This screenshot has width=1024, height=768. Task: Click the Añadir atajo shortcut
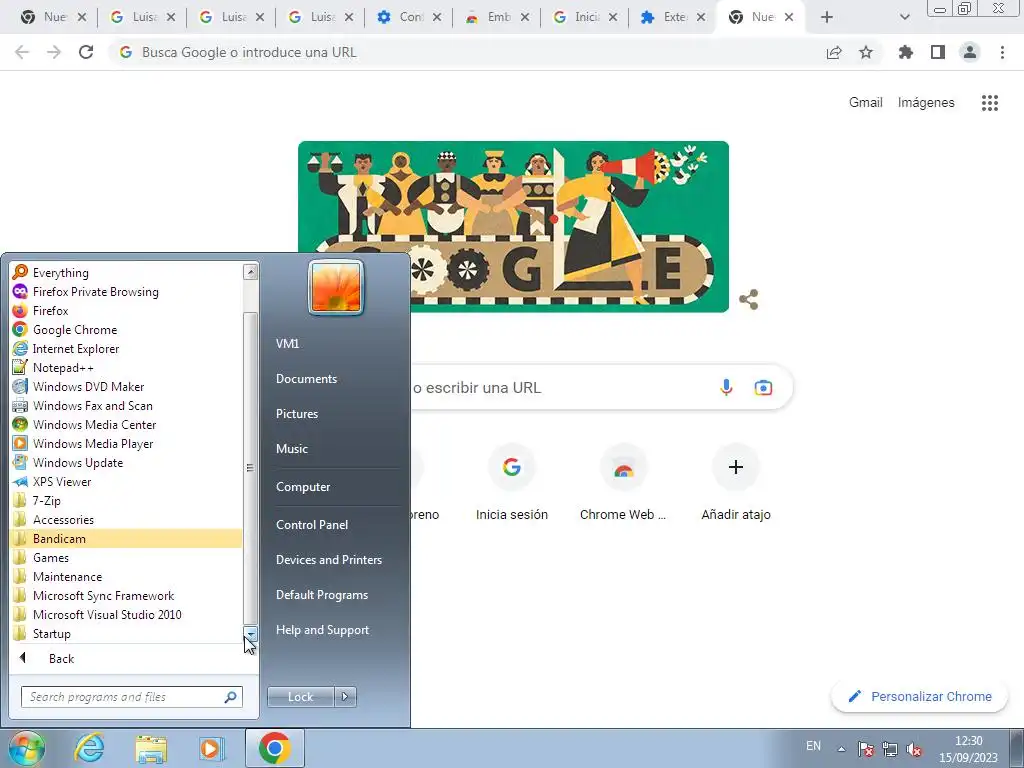click(736, 483)
